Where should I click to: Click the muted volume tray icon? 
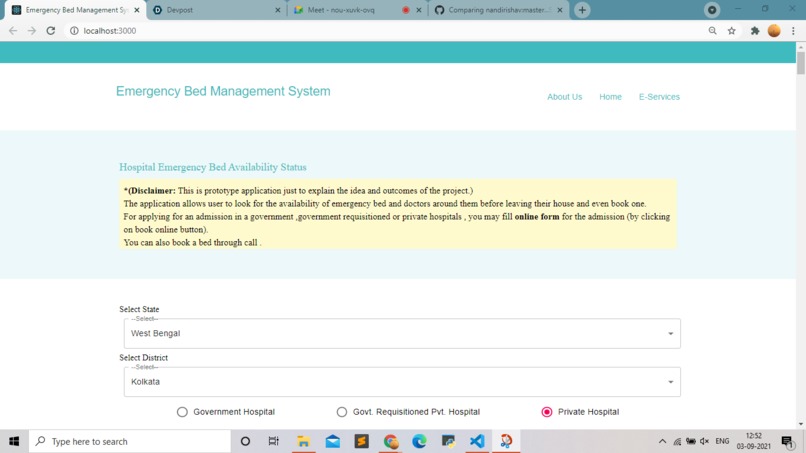[x=705, y=441]
